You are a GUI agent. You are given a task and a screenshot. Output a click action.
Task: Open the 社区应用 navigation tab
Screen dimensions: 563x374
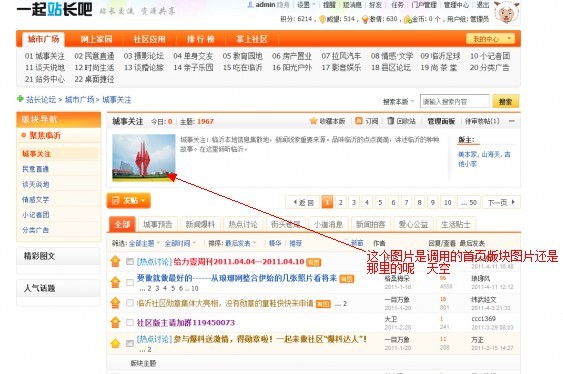tap(149, 39)
